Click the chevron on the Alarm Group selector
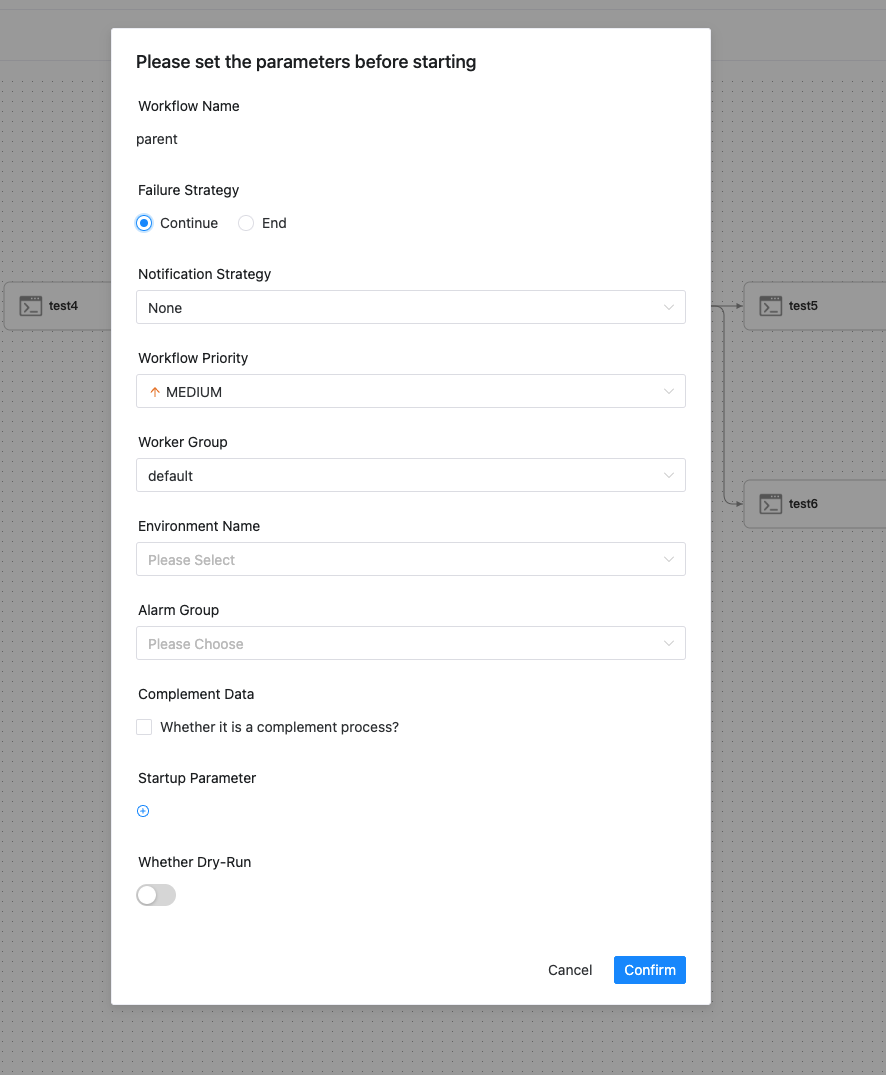Viewport: 886px width, 1075px height. pyautogui.click(x=668, y=643)
